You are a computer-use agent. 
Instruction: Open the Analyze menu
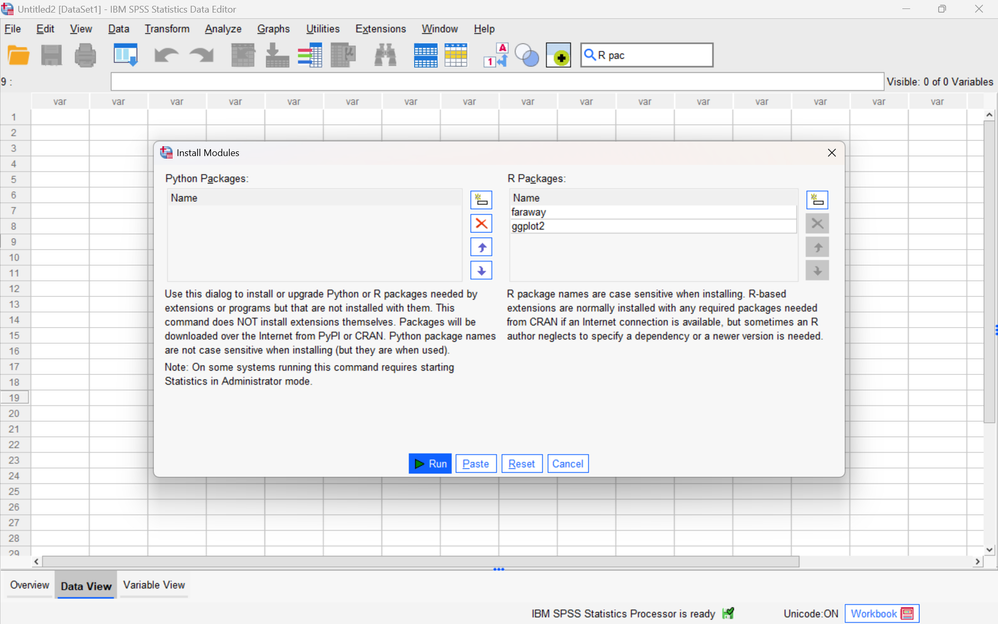coord(223,29)
